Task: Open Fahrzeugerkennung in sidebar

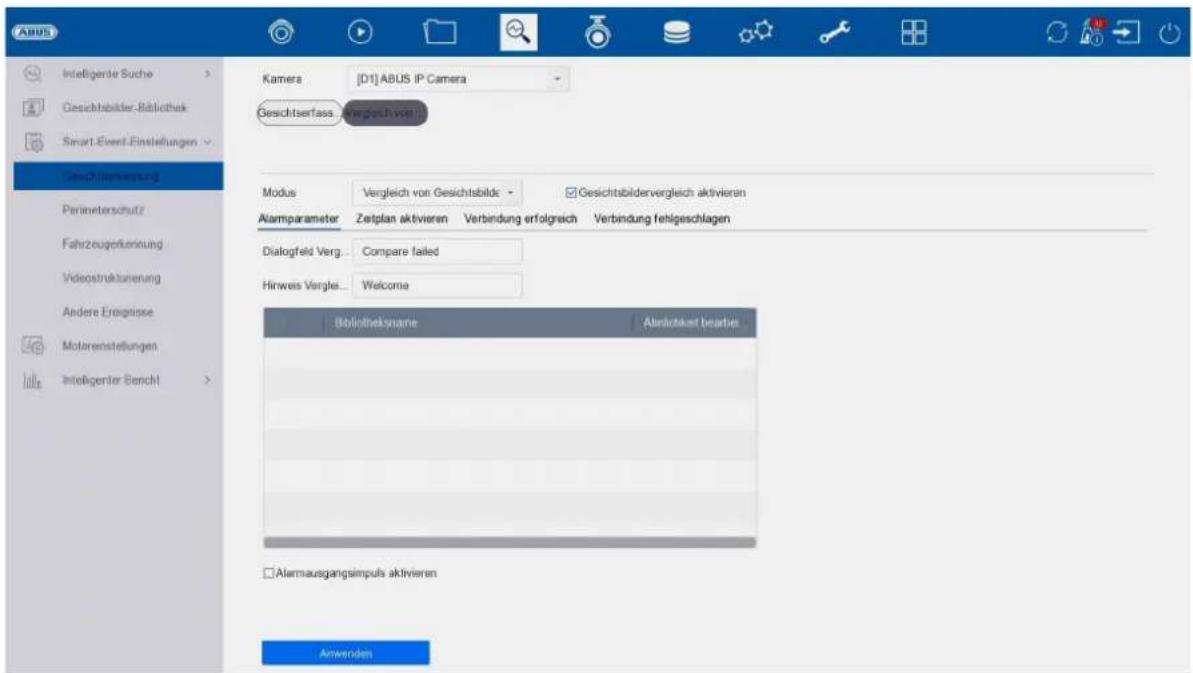Action: click(113, 243)
